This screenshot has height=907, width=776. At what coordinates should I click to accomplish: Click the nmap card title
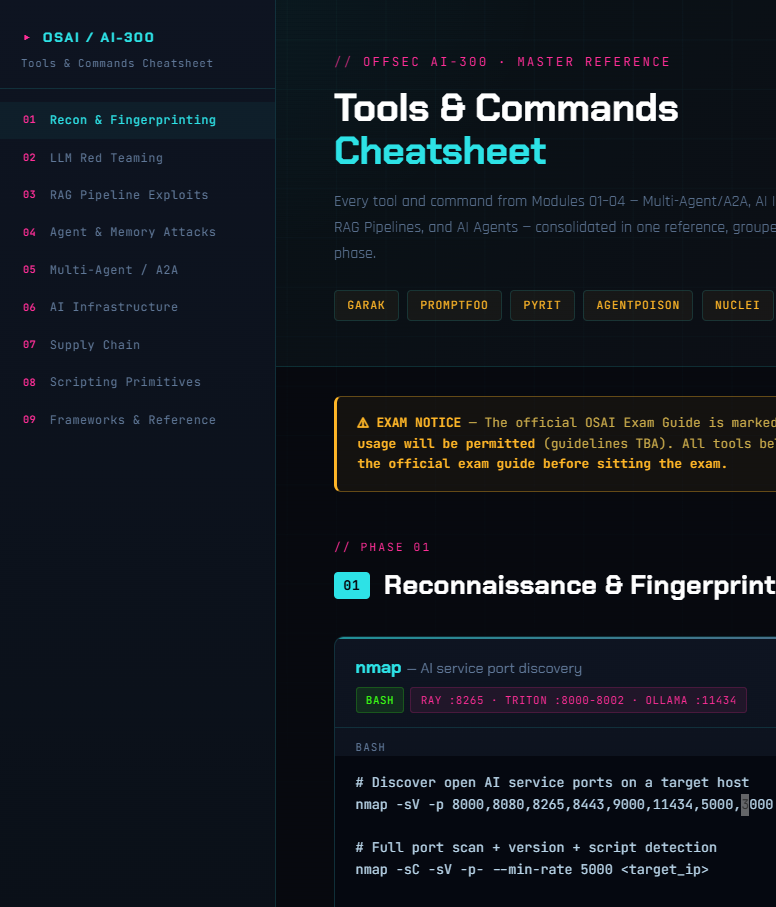(x=378, y=668)
